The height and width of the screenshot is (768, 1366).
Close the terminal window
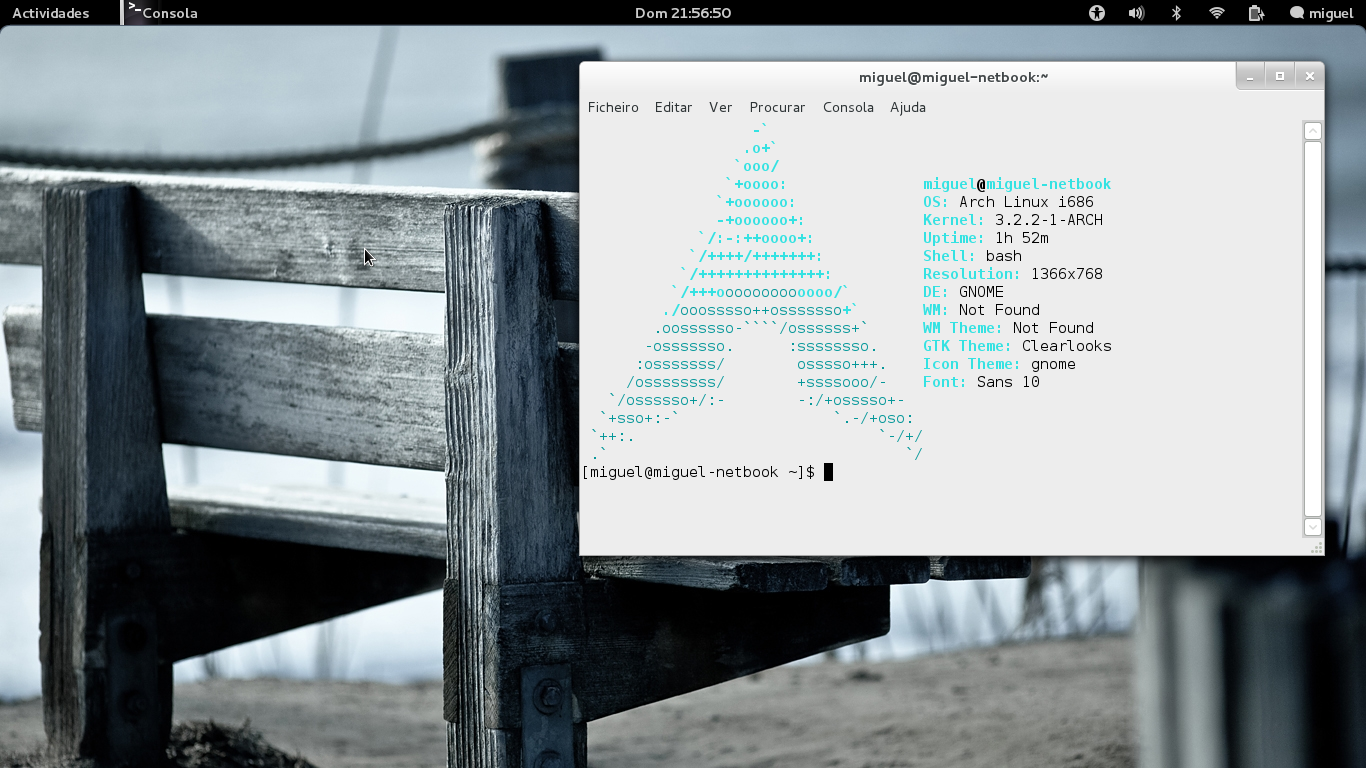point(1309,76)
